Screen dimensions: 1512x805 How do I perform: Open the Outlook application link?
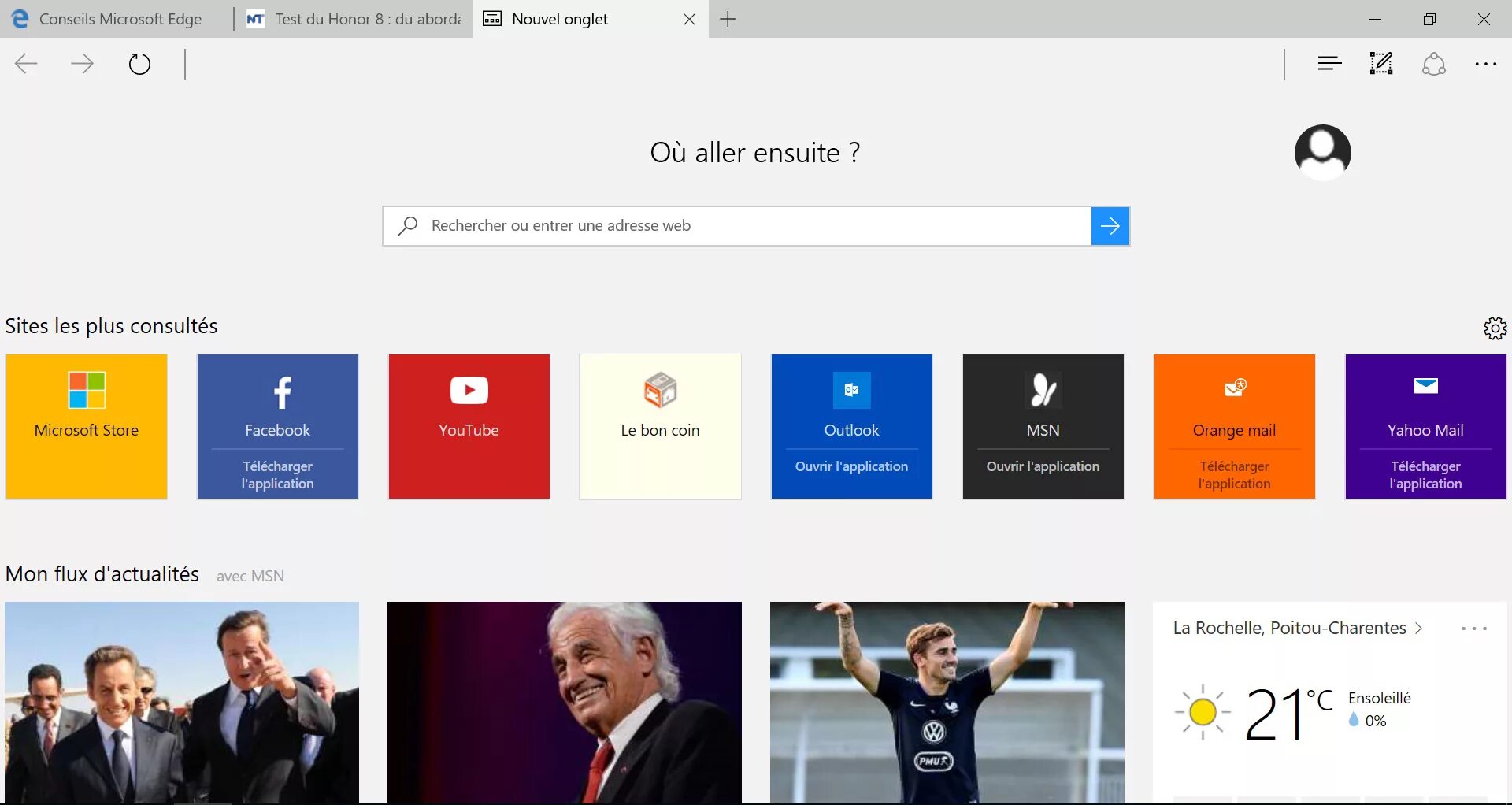tap(851, 466)
